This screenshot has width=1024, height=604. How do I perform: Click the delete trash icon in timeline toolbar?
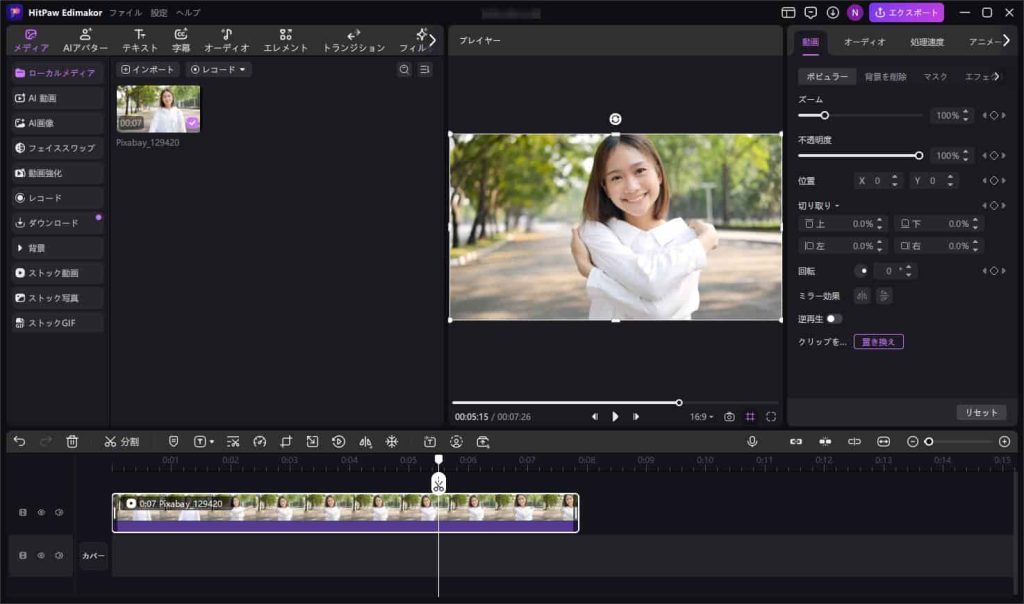coord(72,441)
